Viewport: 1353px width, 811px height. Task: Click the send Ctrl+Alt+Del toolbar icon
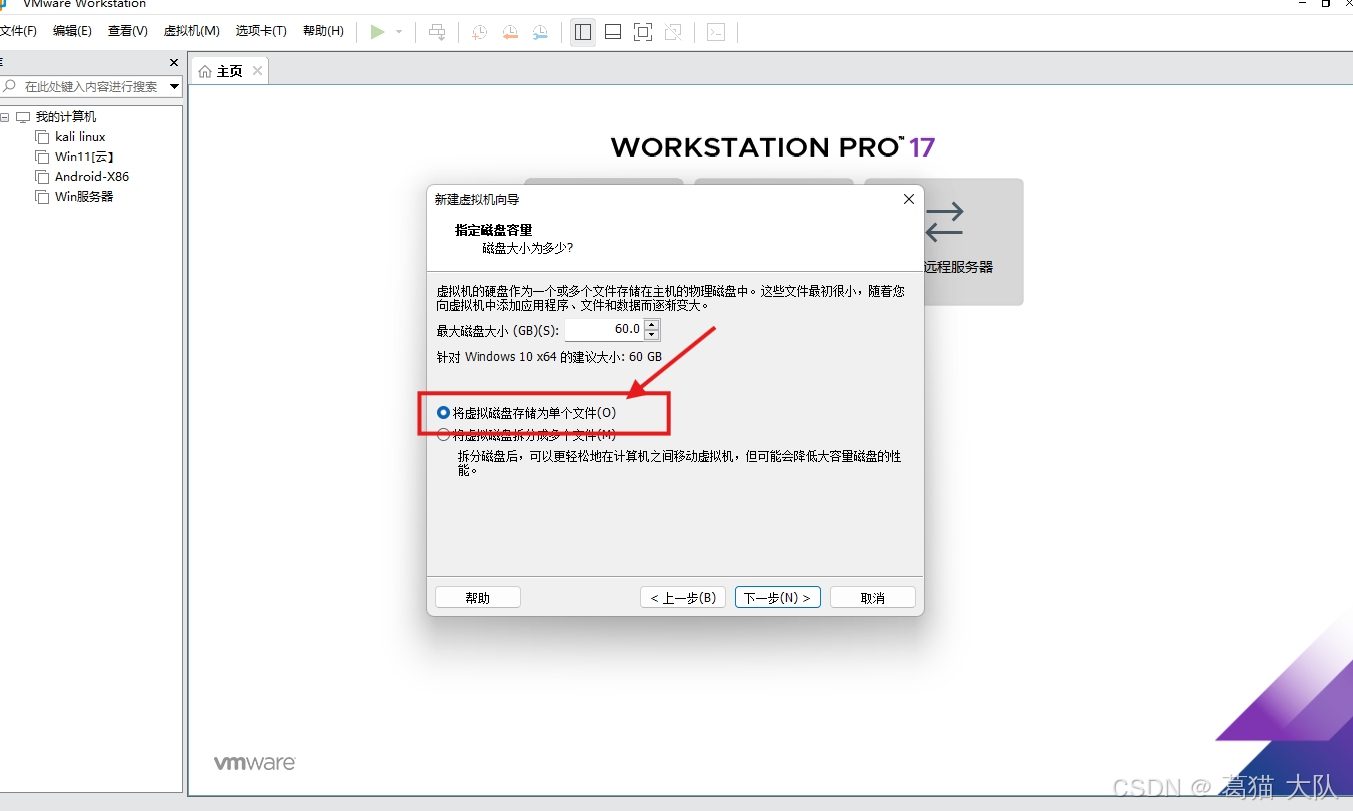point(437,32)
